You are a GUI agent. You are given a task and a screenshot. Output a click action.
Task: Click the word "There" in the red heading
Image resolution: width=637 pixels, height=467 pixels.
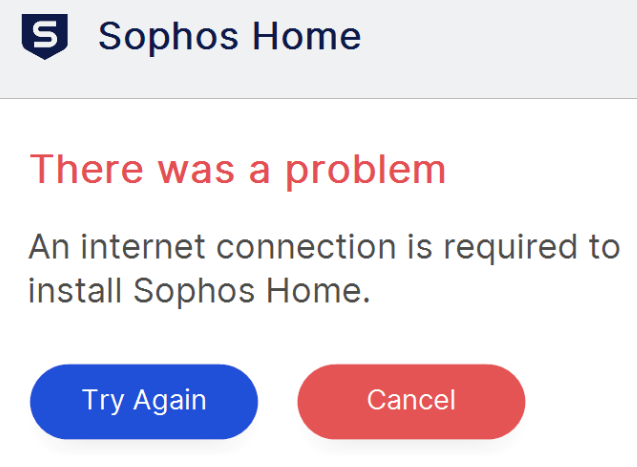82,170
